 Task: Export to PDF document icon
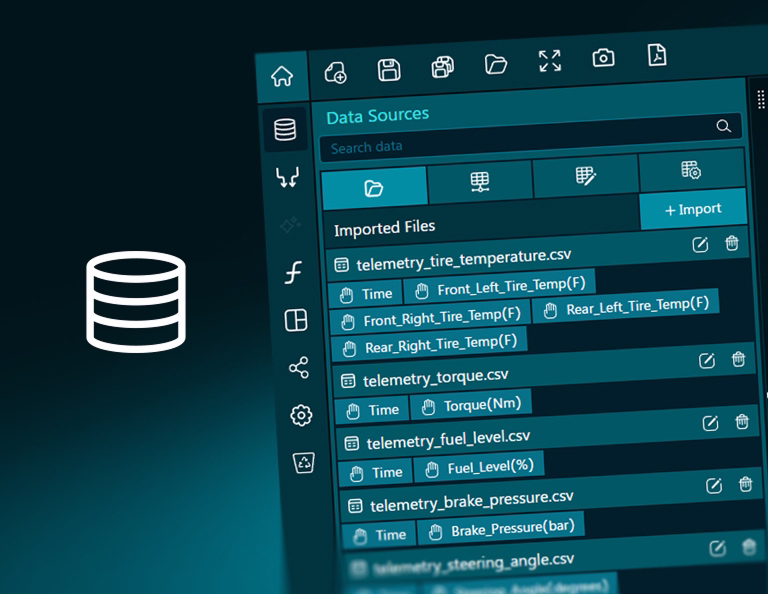click(656, 55)
